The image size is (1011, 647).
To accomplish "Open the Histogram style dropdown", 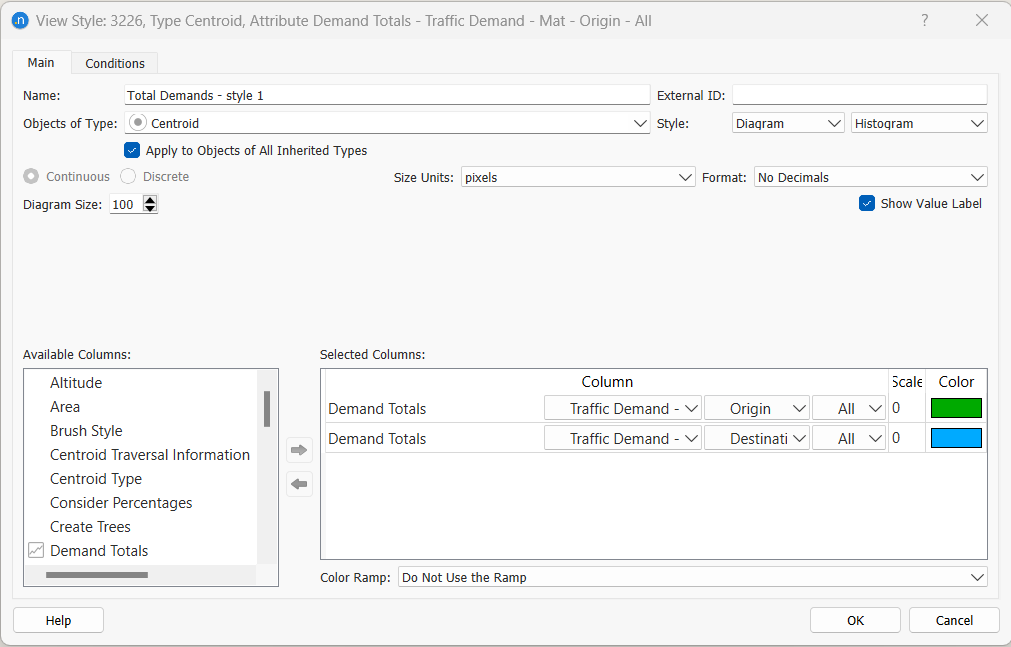I will pos(919,123).
